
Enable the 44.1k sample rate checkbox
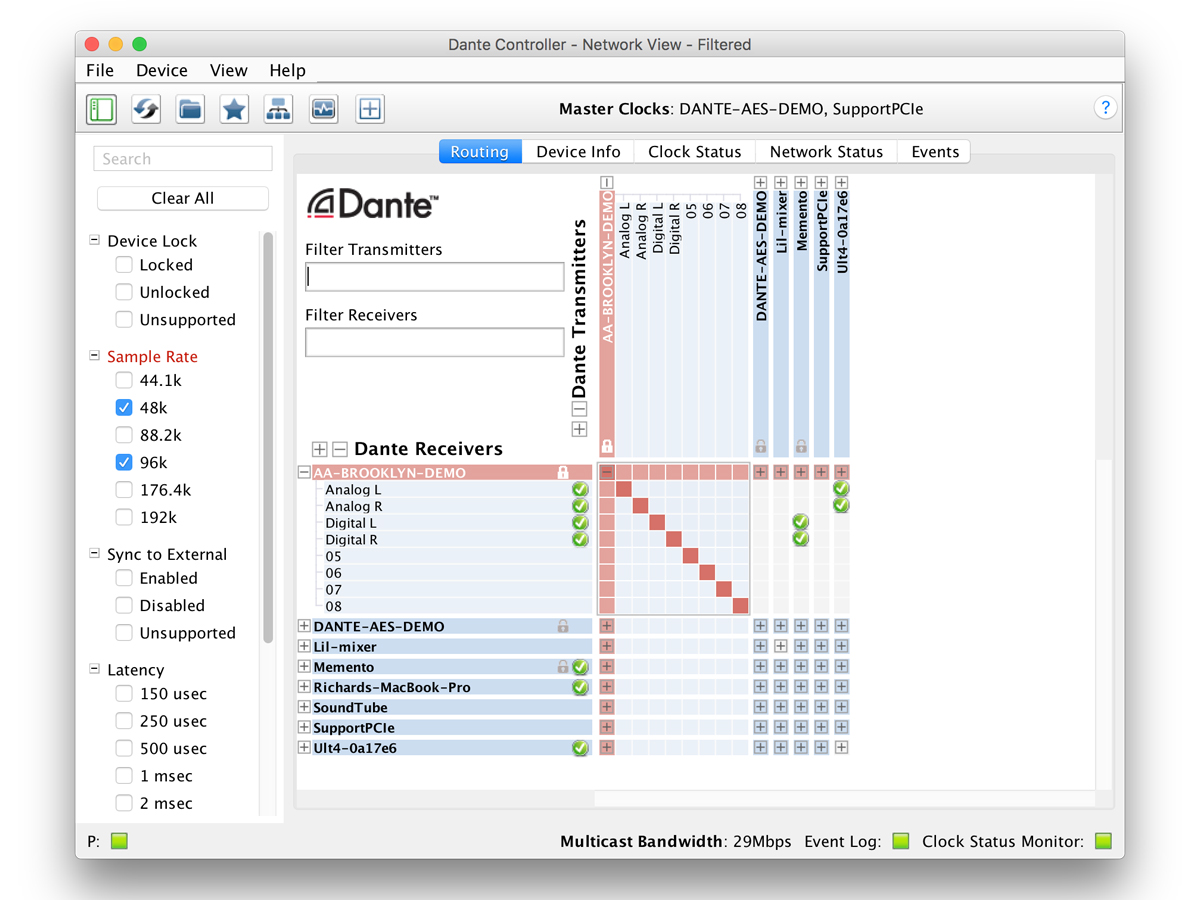pos(123,380)
